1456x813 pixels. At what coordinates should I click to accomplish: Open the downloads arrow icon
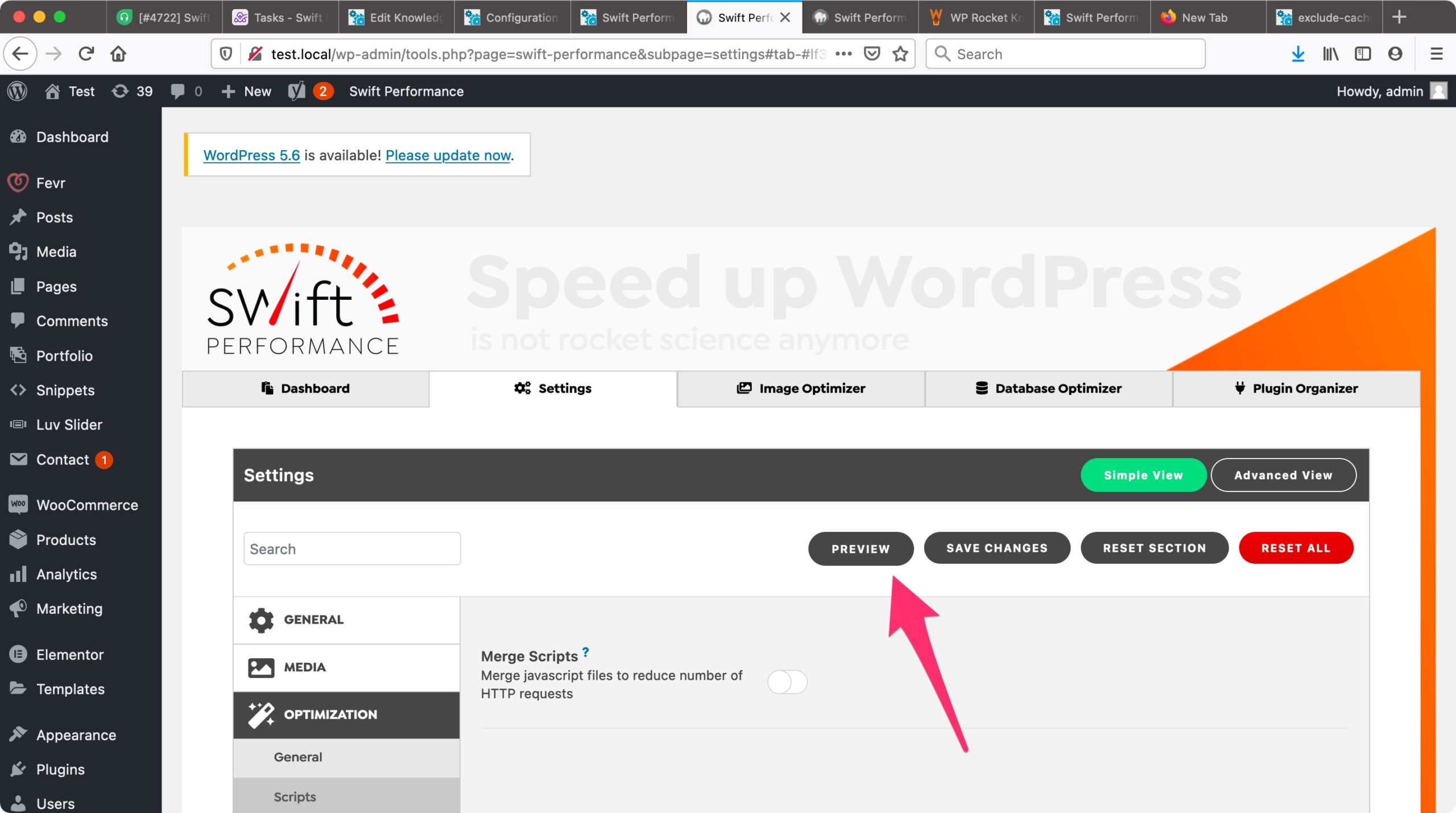pyautogui.click(x=1298, y=54)
